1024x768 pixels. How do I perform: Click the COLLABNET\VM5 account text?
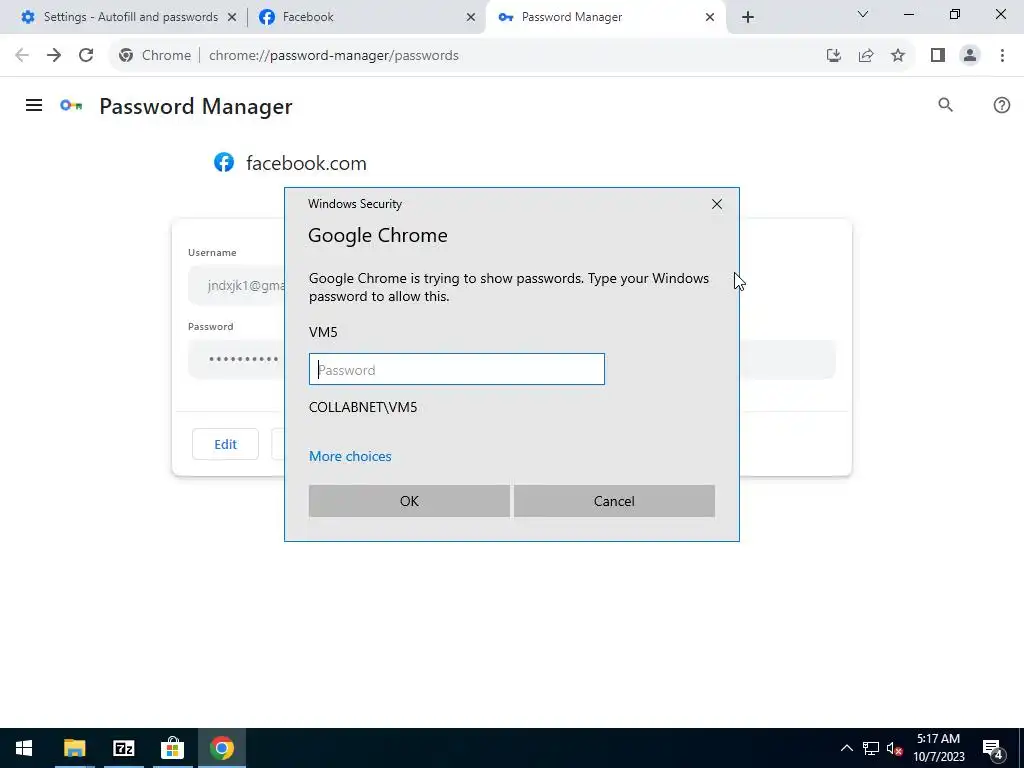363,407
